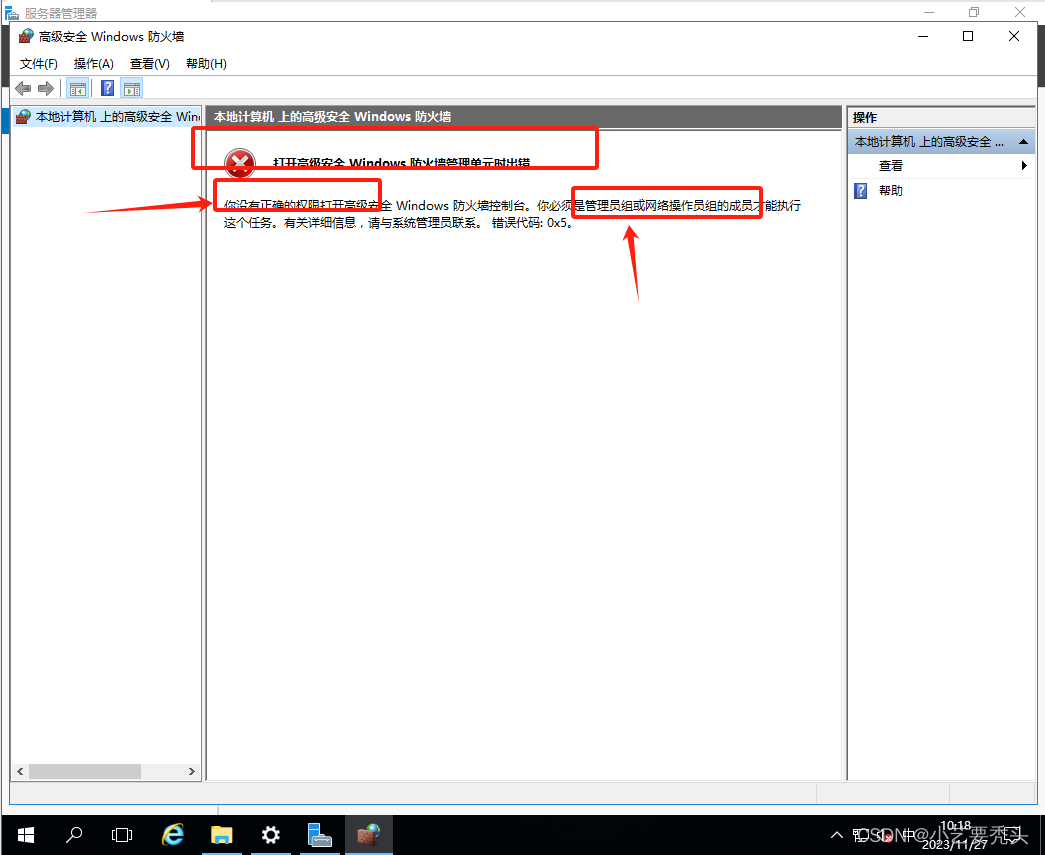This screenshot has width=1045, height=855.
Task: Click the 服务器管理器 background window title
Action: point(61,13)
